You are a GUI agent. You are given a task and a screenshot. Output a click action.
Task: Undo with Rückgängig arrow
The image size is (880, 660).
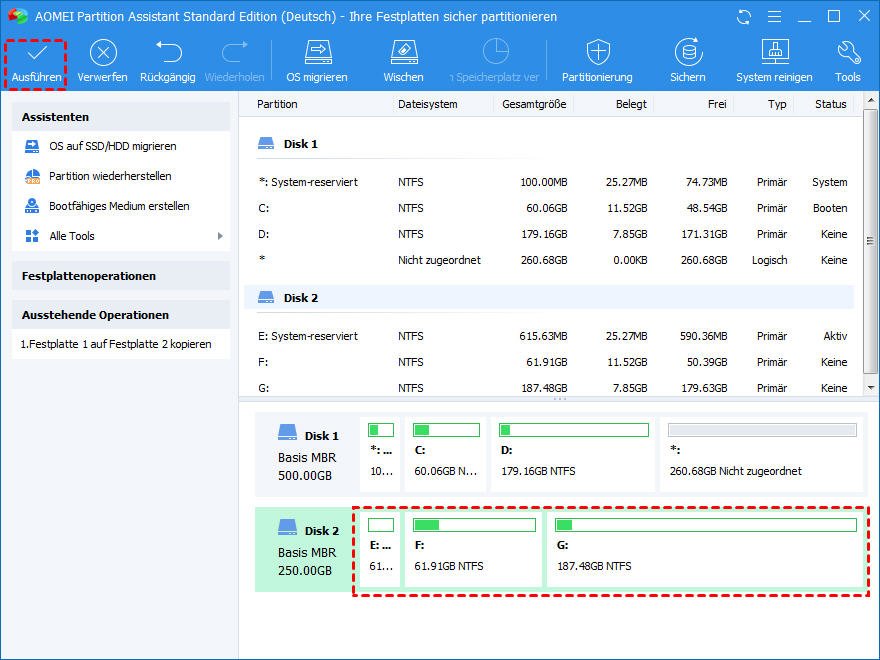(168, 63)
